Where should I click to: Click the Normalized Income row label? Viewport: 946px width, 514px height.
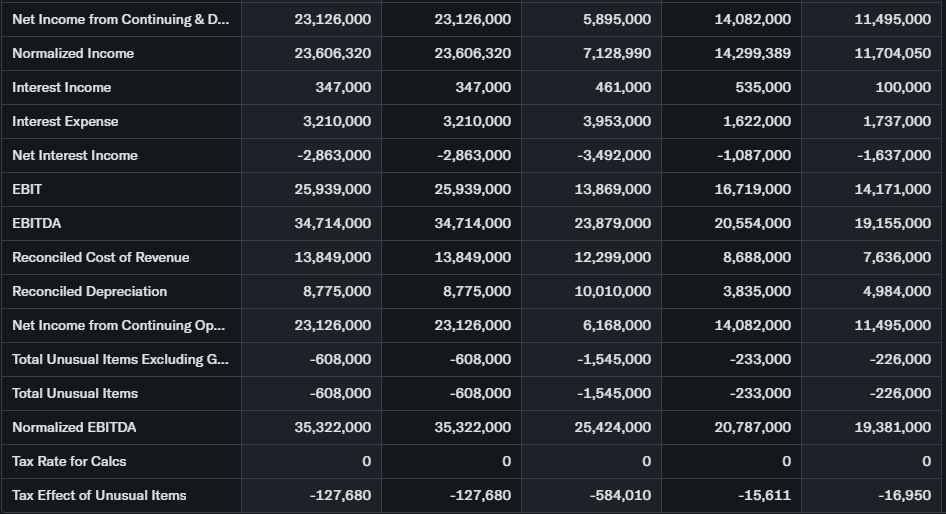click(73, 54)
